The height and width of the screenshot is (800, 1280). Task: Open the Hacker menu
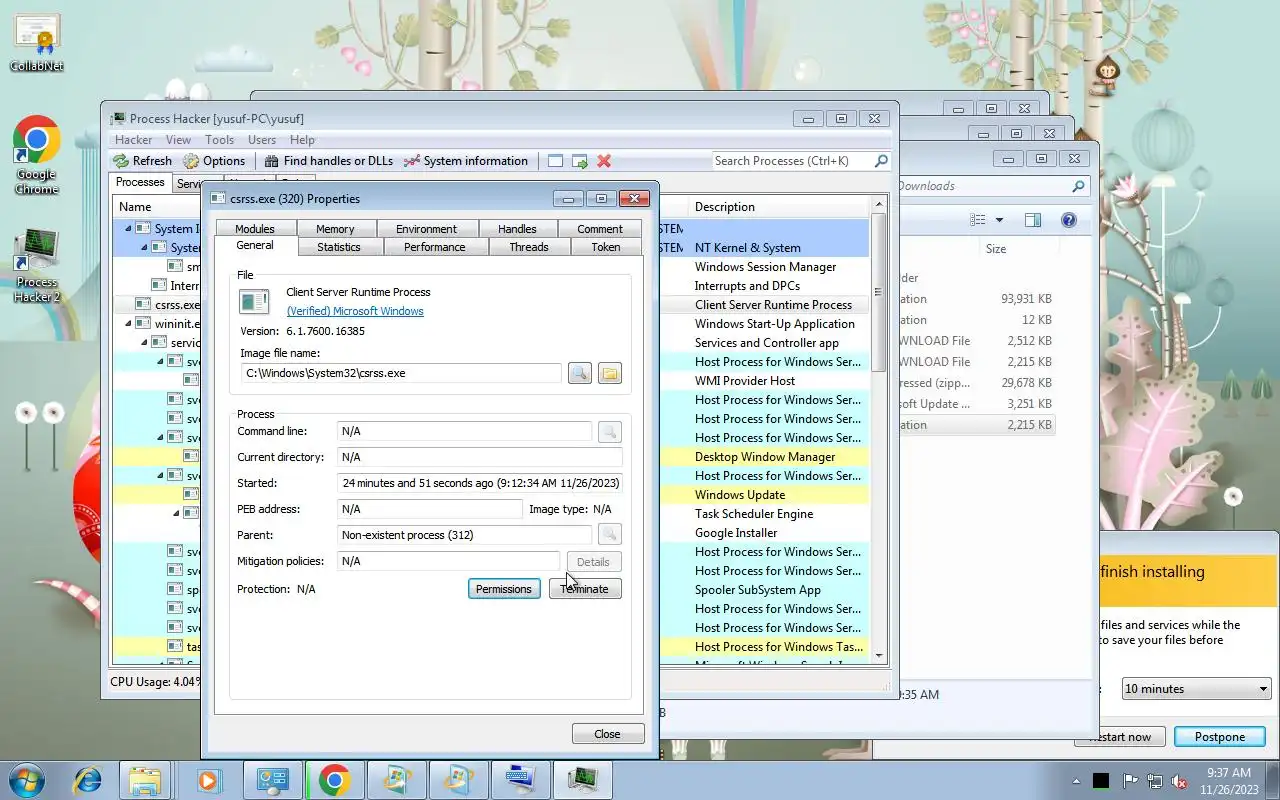point(133,140)
